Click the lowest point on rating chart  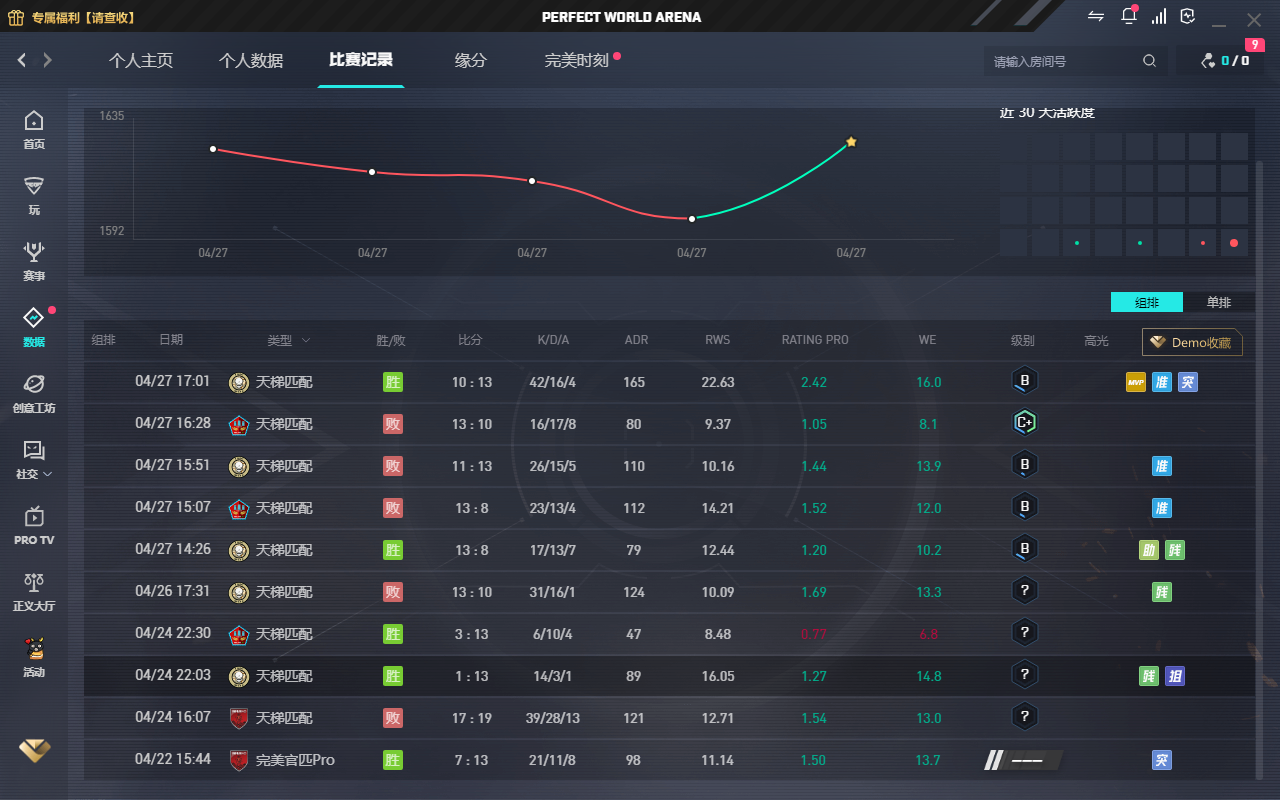click(691, 218)
